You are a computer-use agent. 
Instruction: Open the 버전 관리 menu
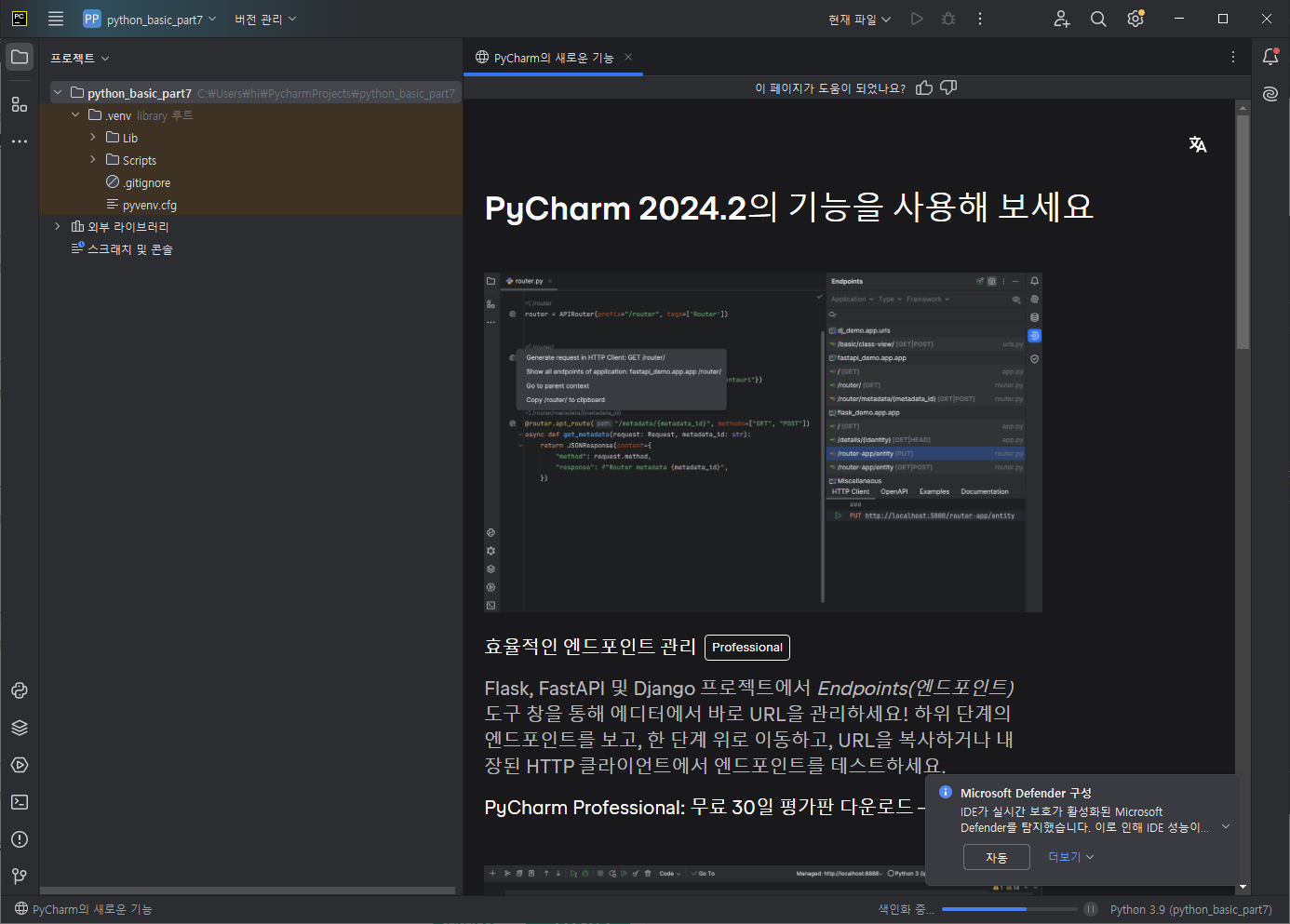click(x=265, y=19)
